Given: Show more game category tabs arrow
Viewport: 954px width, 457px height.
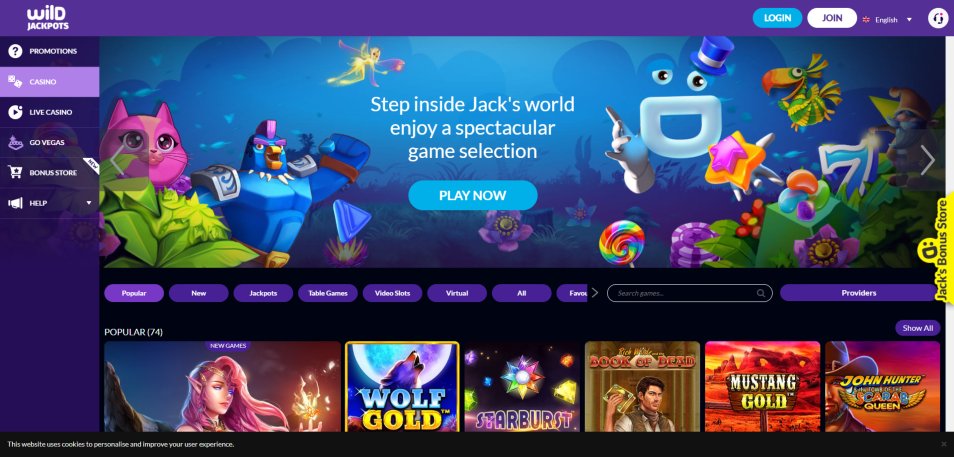Looking at the screenshot, I should [594, 293].
